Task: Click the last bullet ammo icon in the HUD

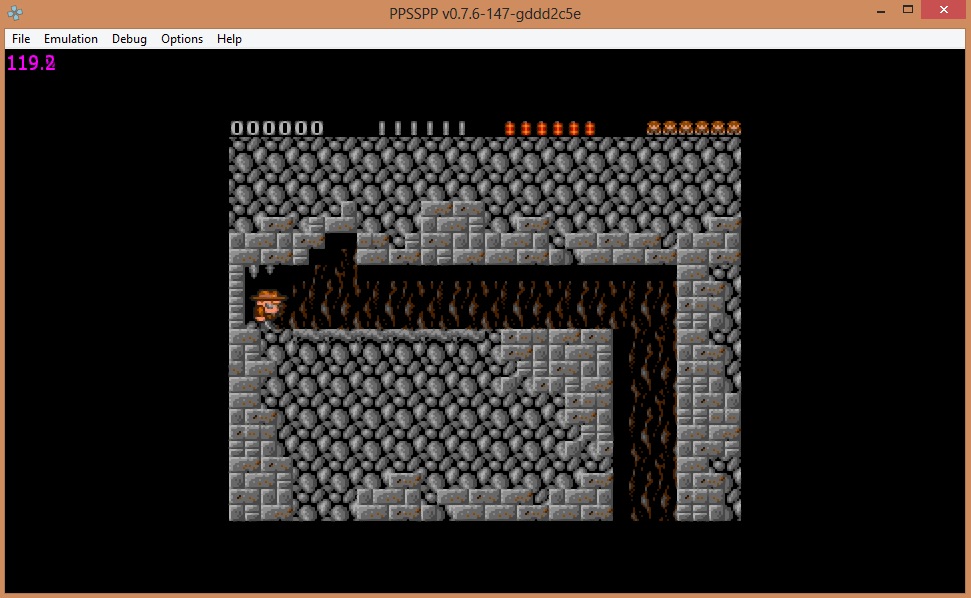Action: (462, 128)
